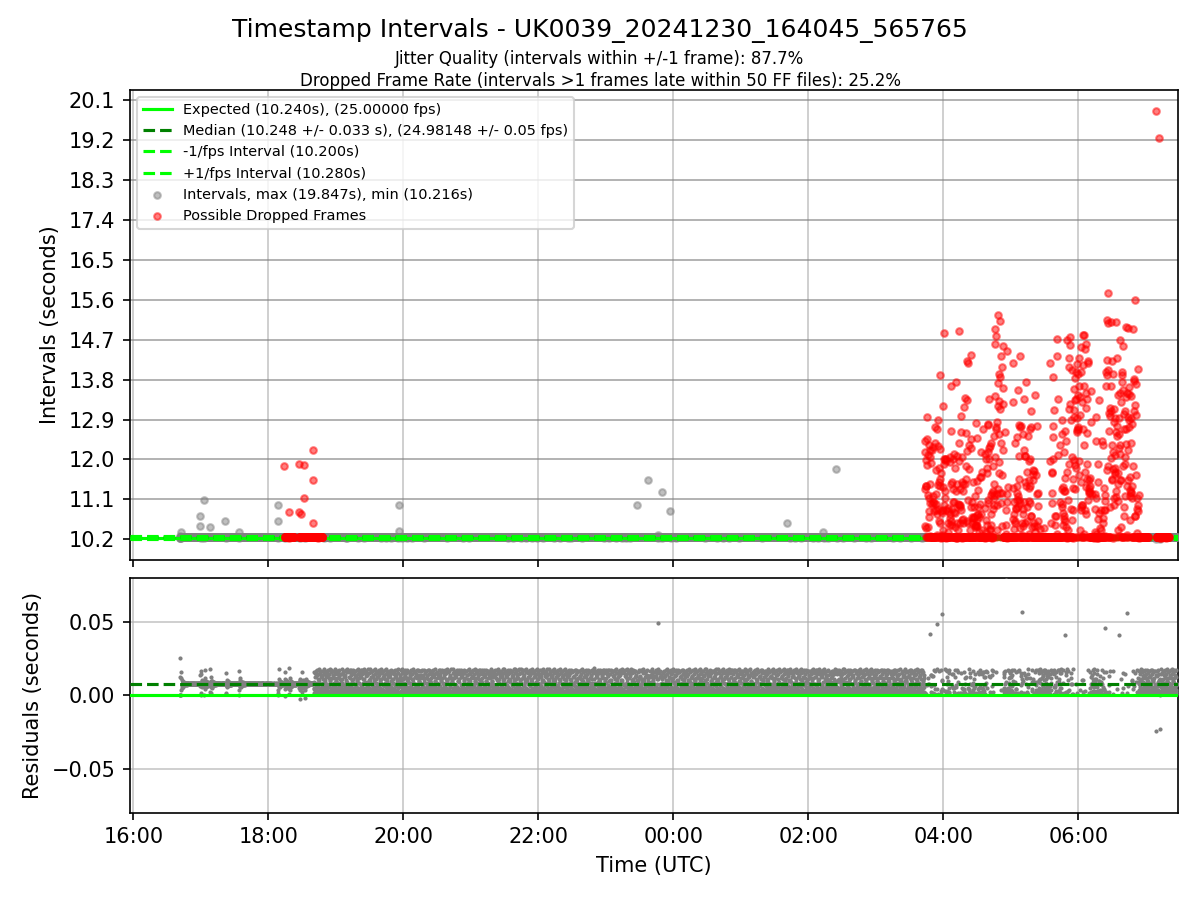Click the x-axis label 'Time (UTC)'

(x=653, y=865)
